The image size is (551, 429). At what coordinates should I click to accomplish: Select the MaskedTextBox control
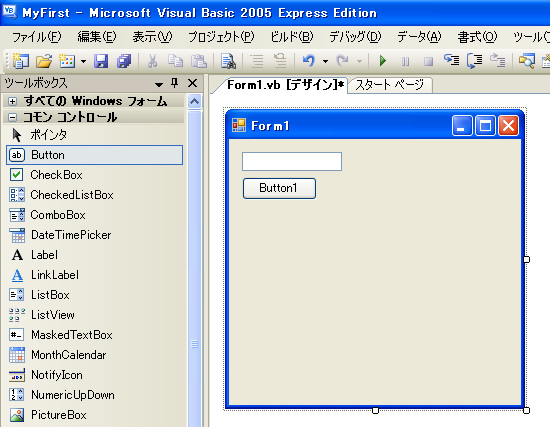click(94, 335)
